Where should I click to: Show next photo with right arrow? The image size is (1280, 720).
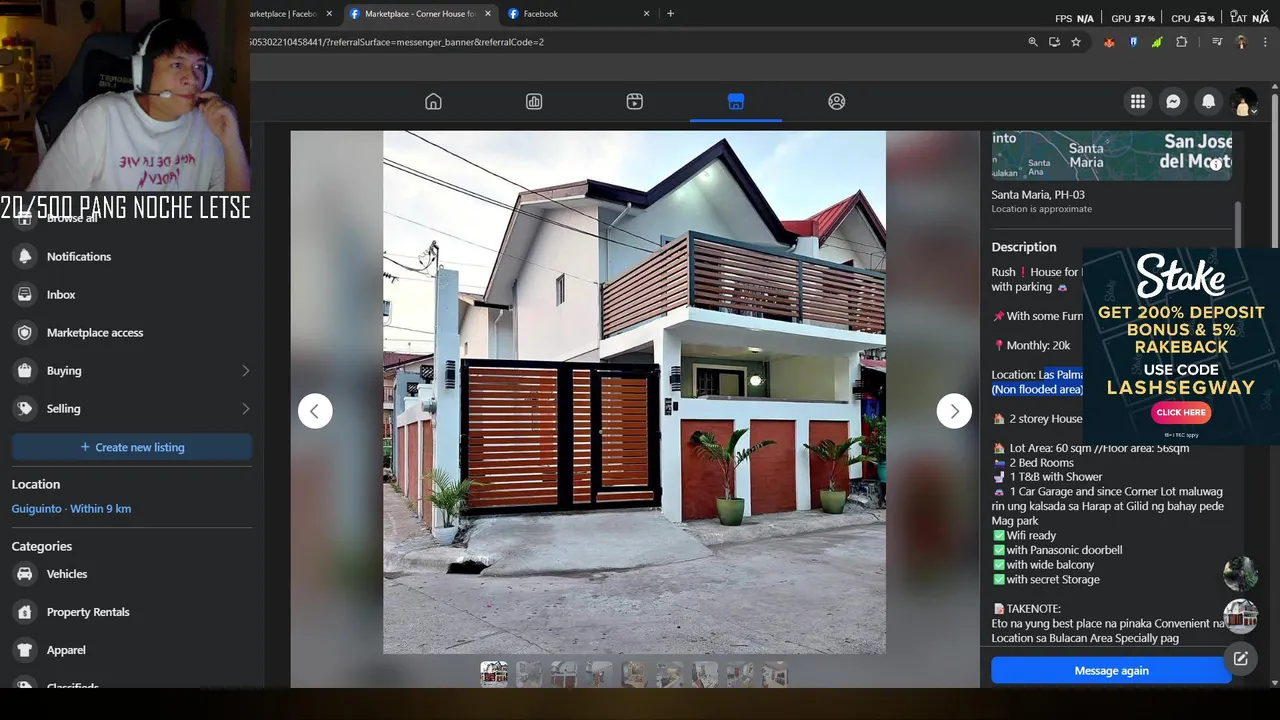(x=954, y=411)
